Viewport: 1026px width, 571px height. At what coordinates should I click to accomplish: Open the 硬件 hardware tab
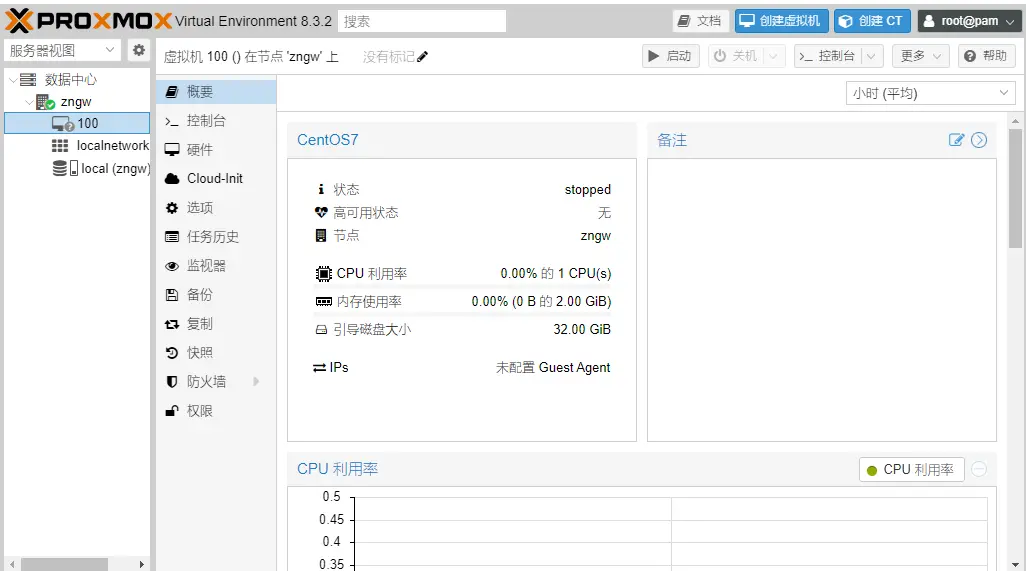(x=200, y=150)
